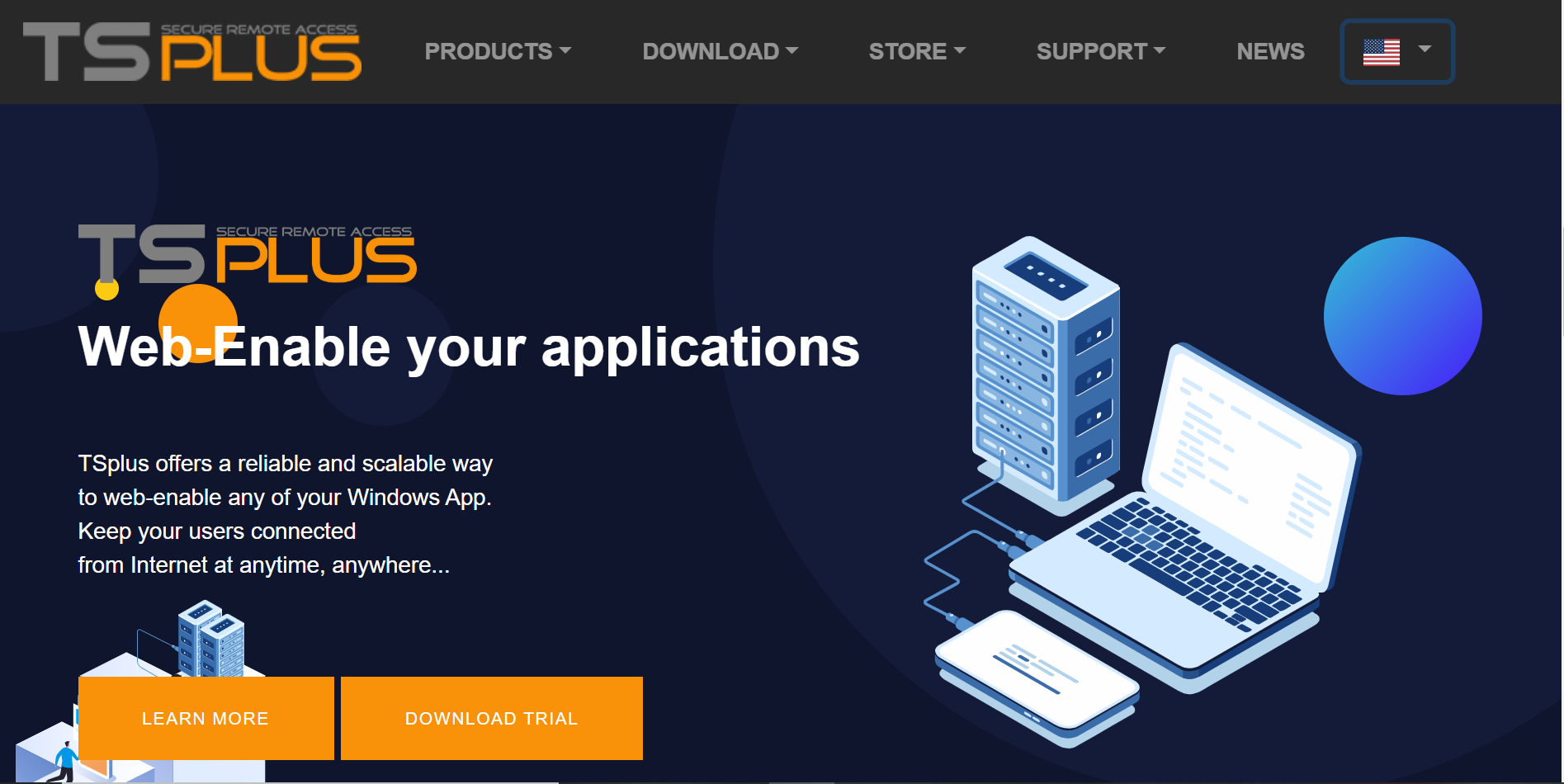Click the large server tower illustration
The image size is (1564, 784).
click(1046, 371)
